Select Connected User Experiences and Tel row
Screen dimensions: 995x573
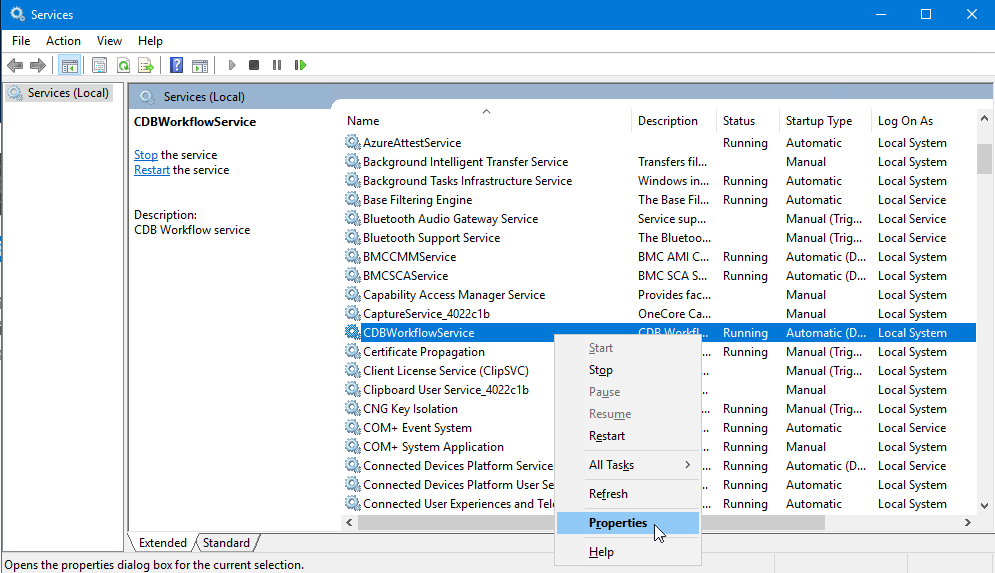(x=660, y=504)
